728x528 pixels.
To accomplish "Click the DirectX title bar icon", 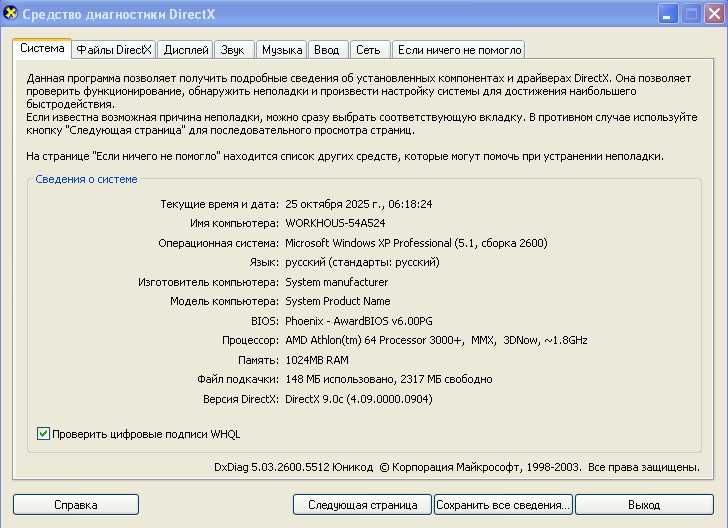I will (10, 13).
